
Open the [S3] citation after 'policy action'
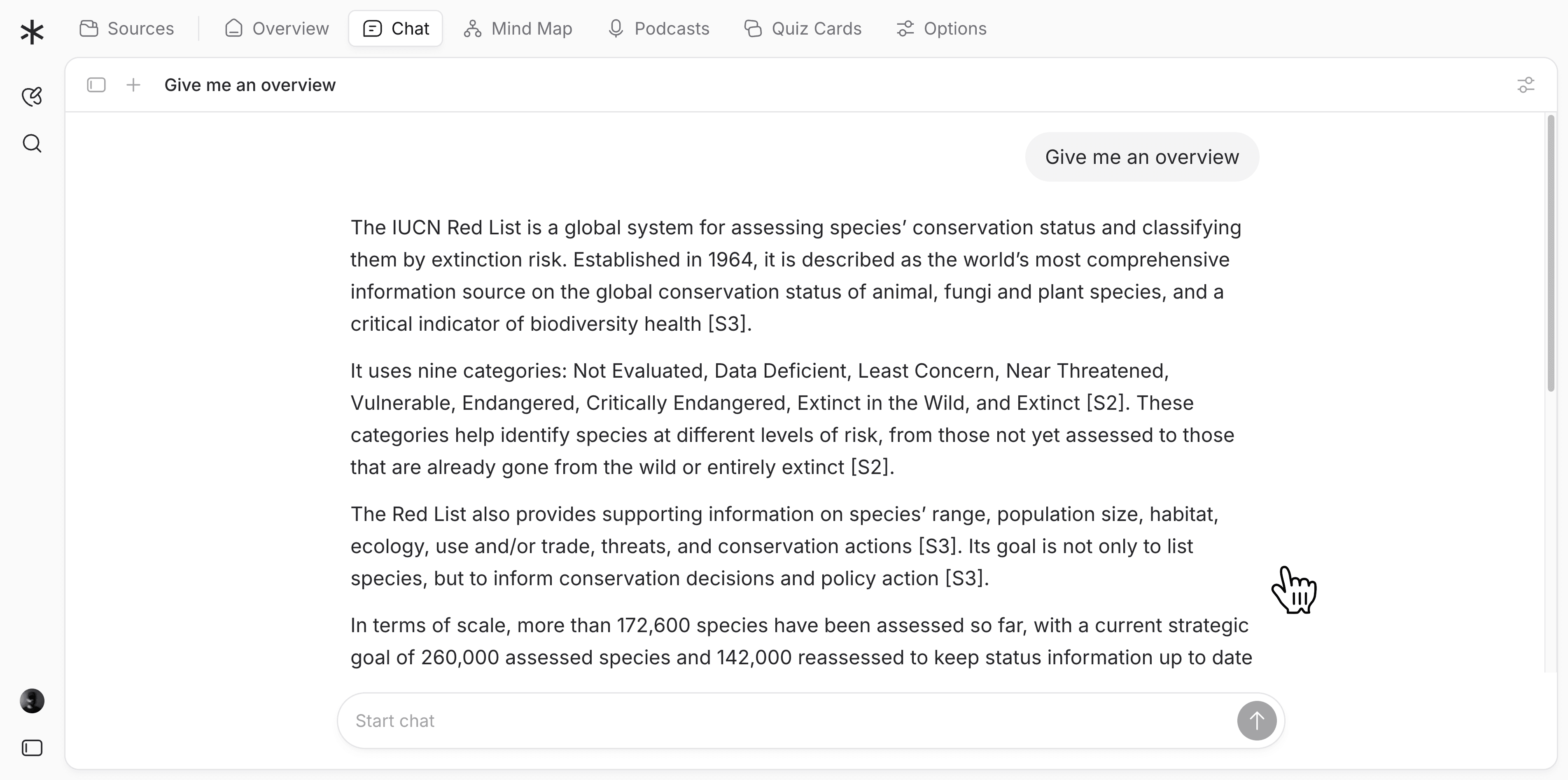(x=964, y=578)
